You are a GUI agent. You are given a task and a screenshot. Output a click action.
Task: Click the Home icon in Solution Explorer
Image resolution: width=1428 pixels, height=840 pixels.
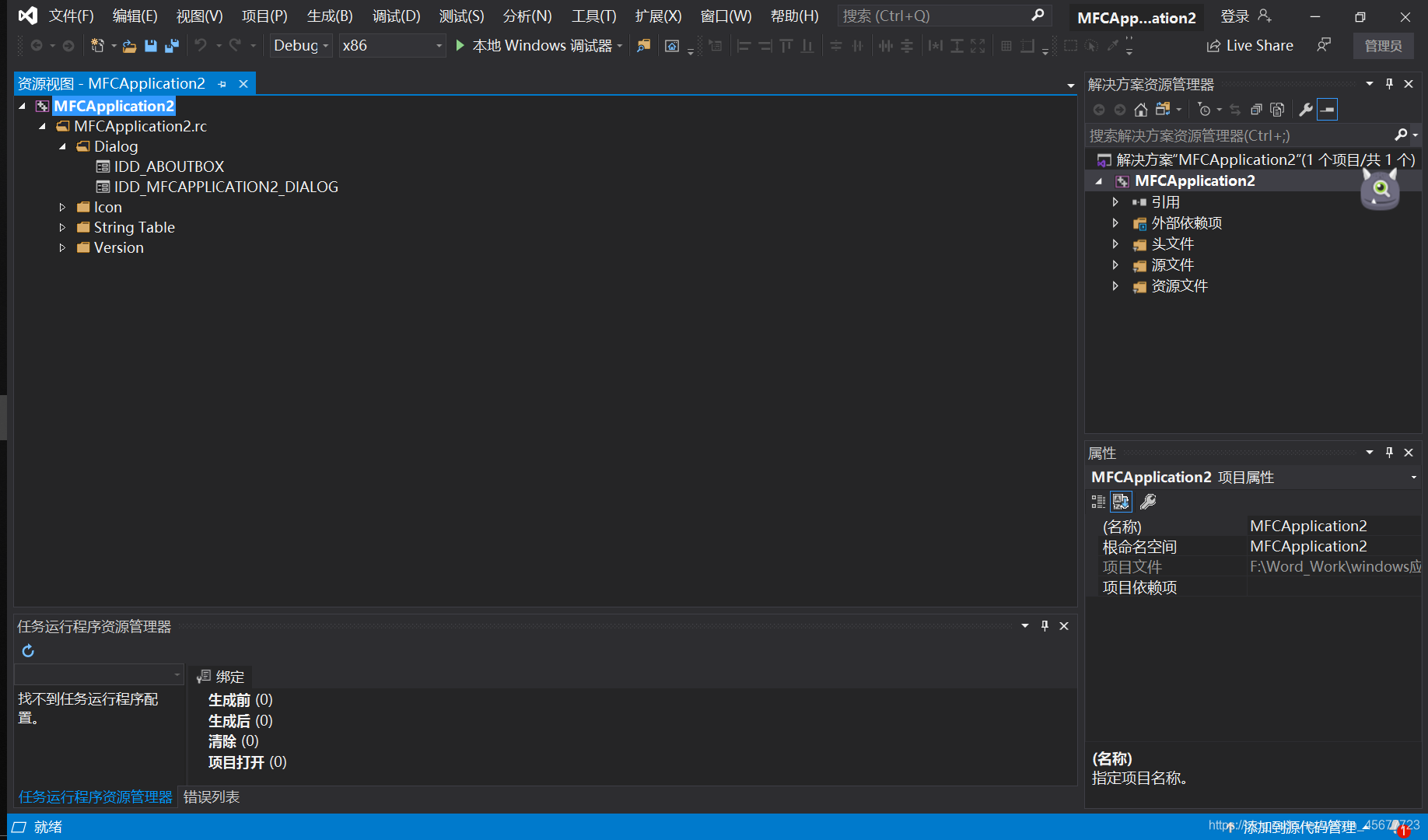[1140, 110]
